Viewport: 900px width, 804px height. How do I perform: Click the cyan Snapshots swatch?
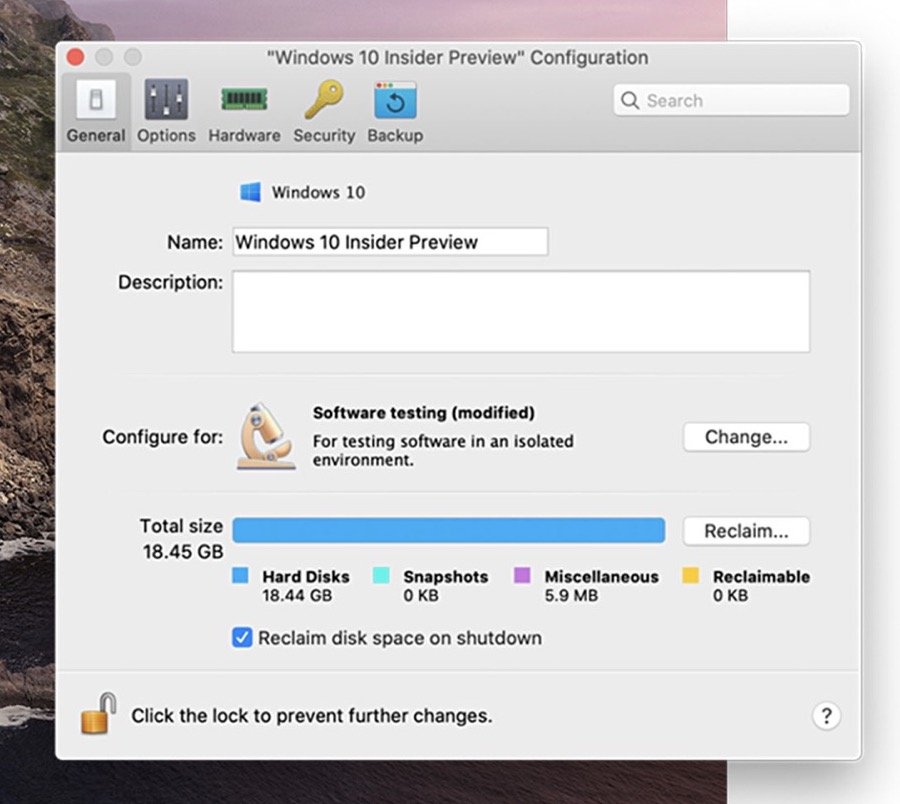[381, 575]
